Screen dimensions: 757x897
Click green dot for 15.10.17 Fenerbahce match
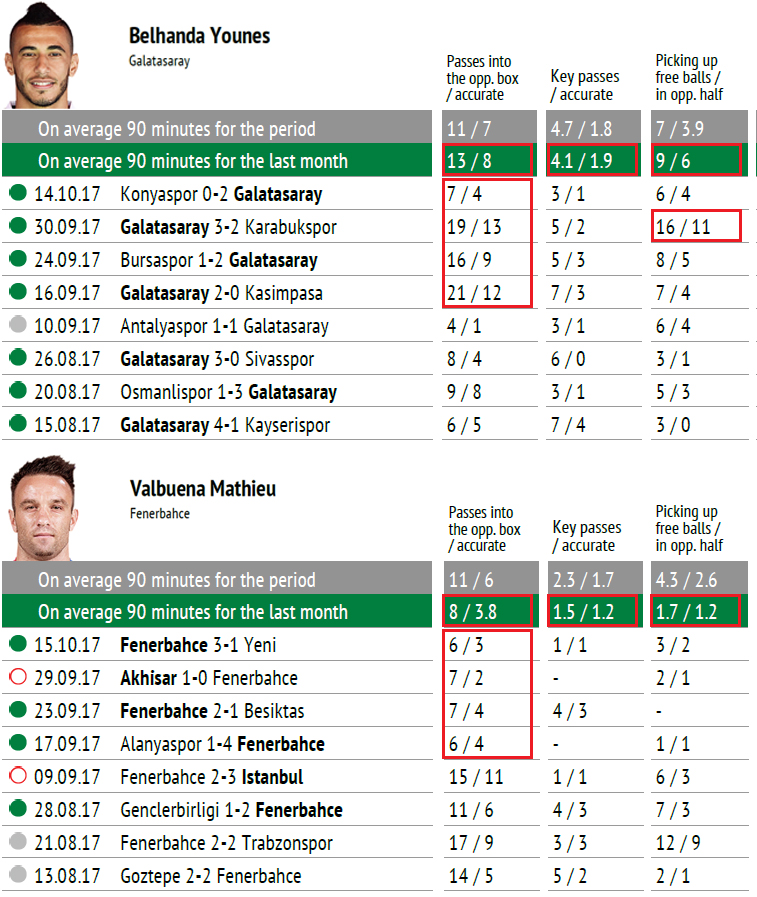(x=18, y=644)
